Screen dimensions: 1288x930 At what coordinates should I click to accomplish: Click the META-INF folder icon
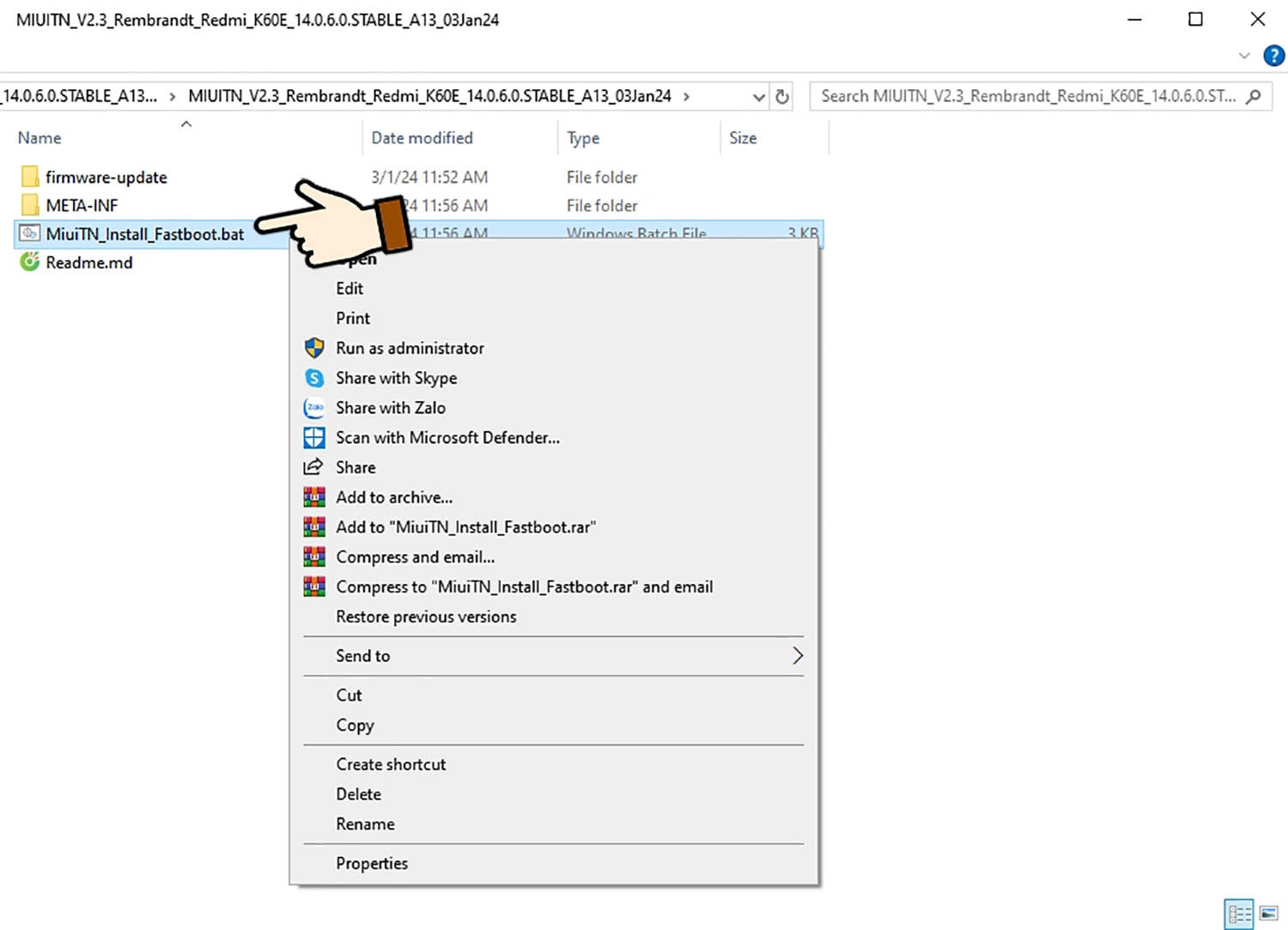[x=30, y=205]
